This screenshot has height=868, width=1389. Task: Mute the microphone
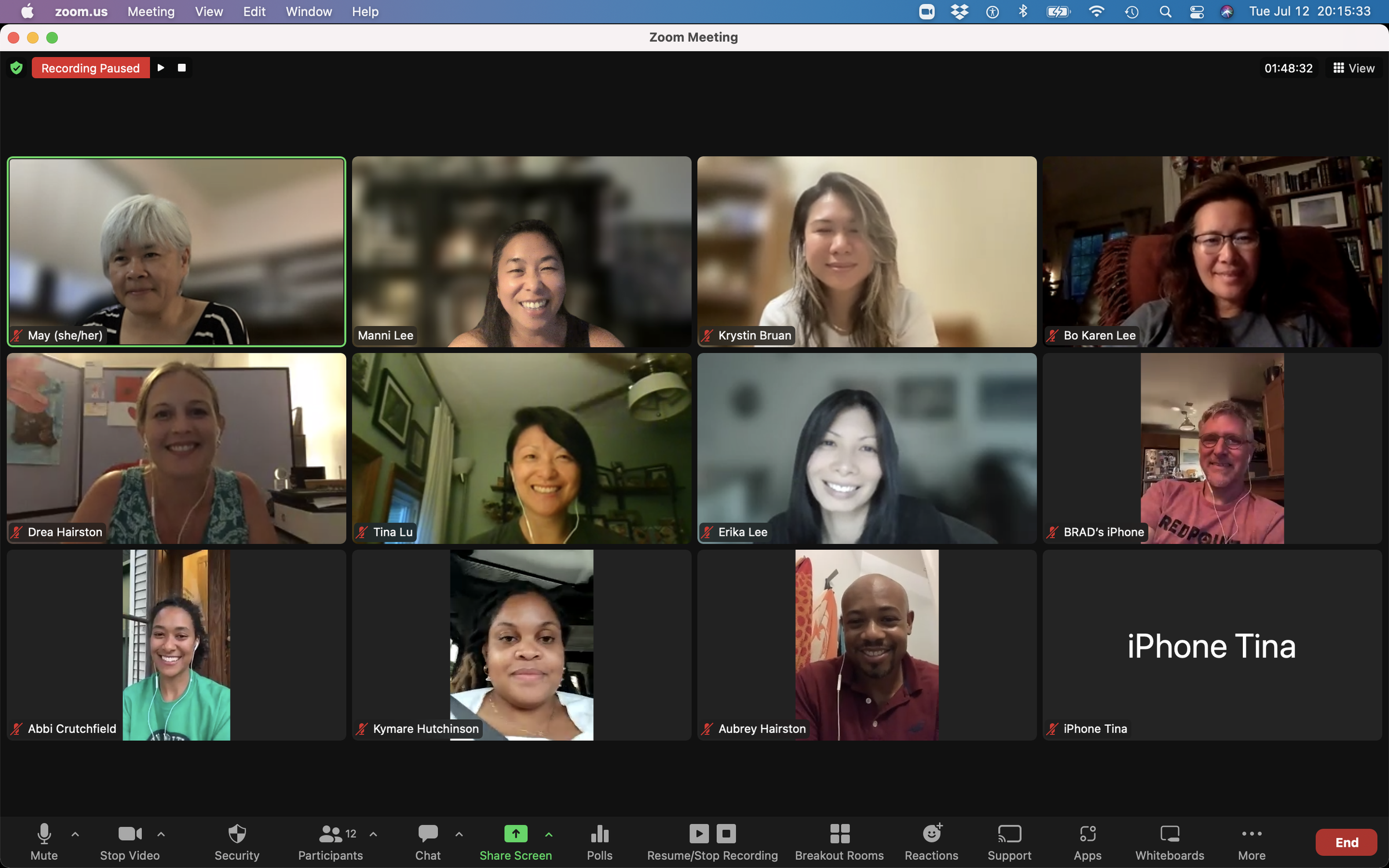point(44,834)
